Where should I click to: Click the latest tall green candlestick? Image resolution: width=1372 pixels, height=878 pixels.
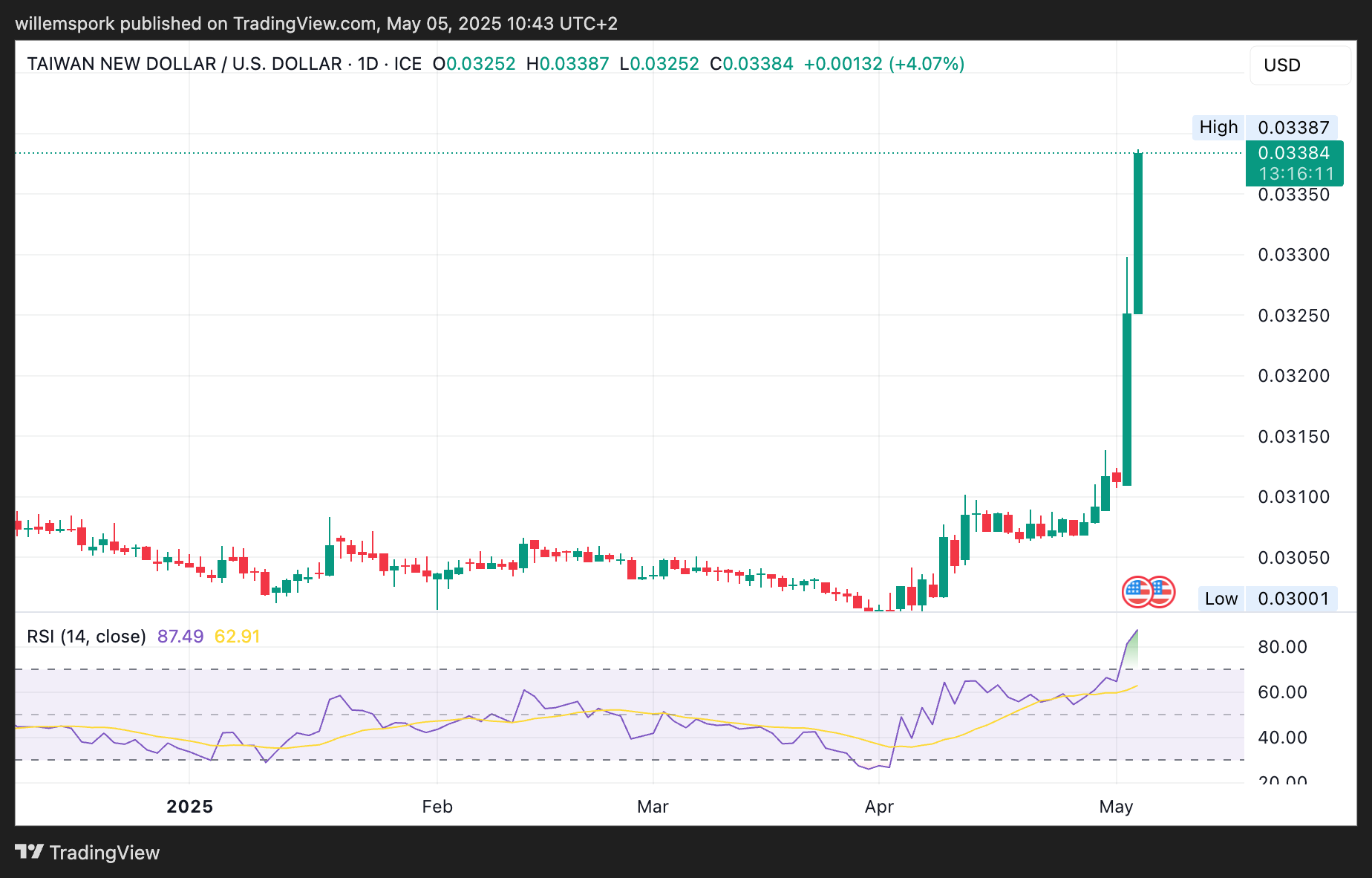coord(1137,233)
